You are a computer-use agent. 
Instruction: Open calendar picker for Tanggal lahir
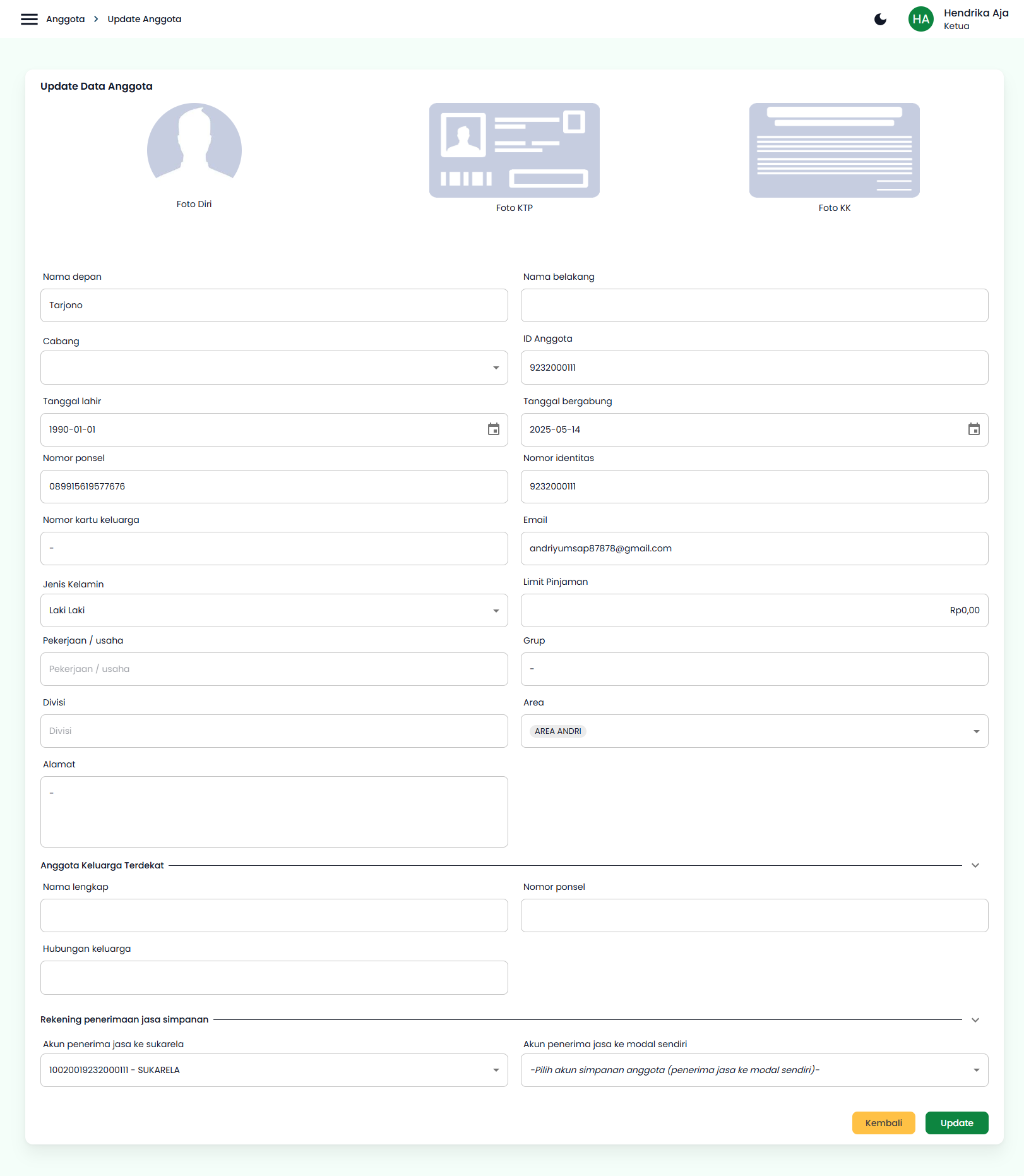[x=493, y=429]
